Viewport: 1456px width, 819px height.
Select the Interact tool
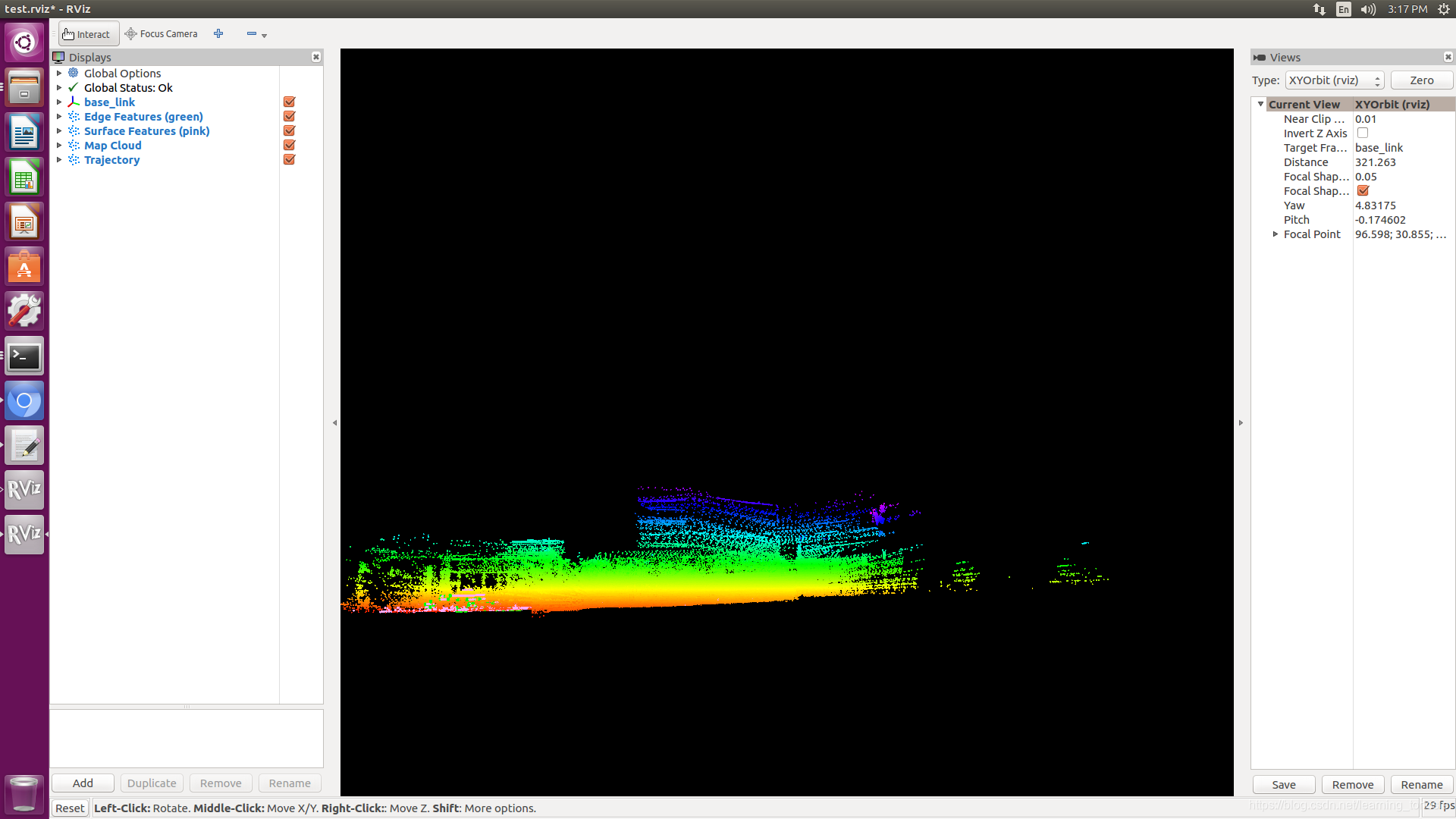click(x=87, y=34)
